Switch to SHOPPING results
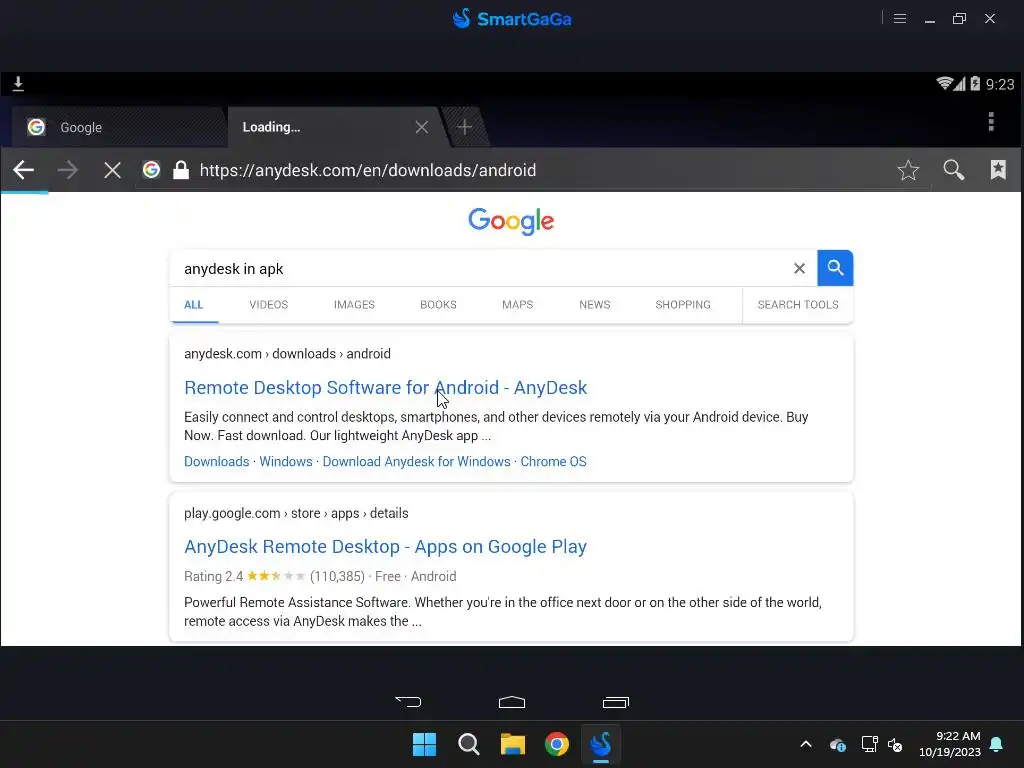The image size is (1024, 768). pyautogui.click(x=682, y=305)
